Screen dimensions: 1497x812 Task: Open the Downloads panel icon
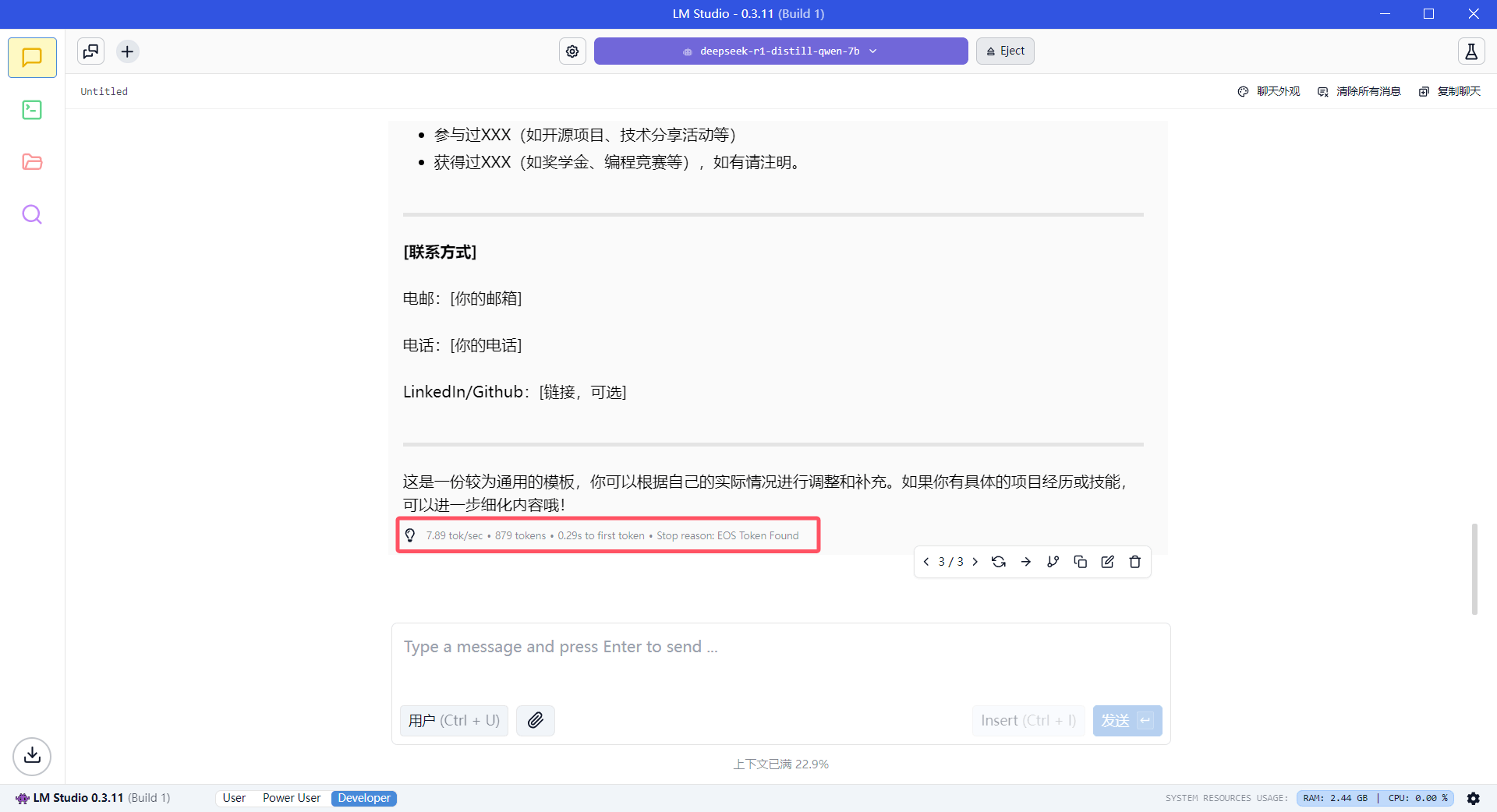[x=32, y=756]
